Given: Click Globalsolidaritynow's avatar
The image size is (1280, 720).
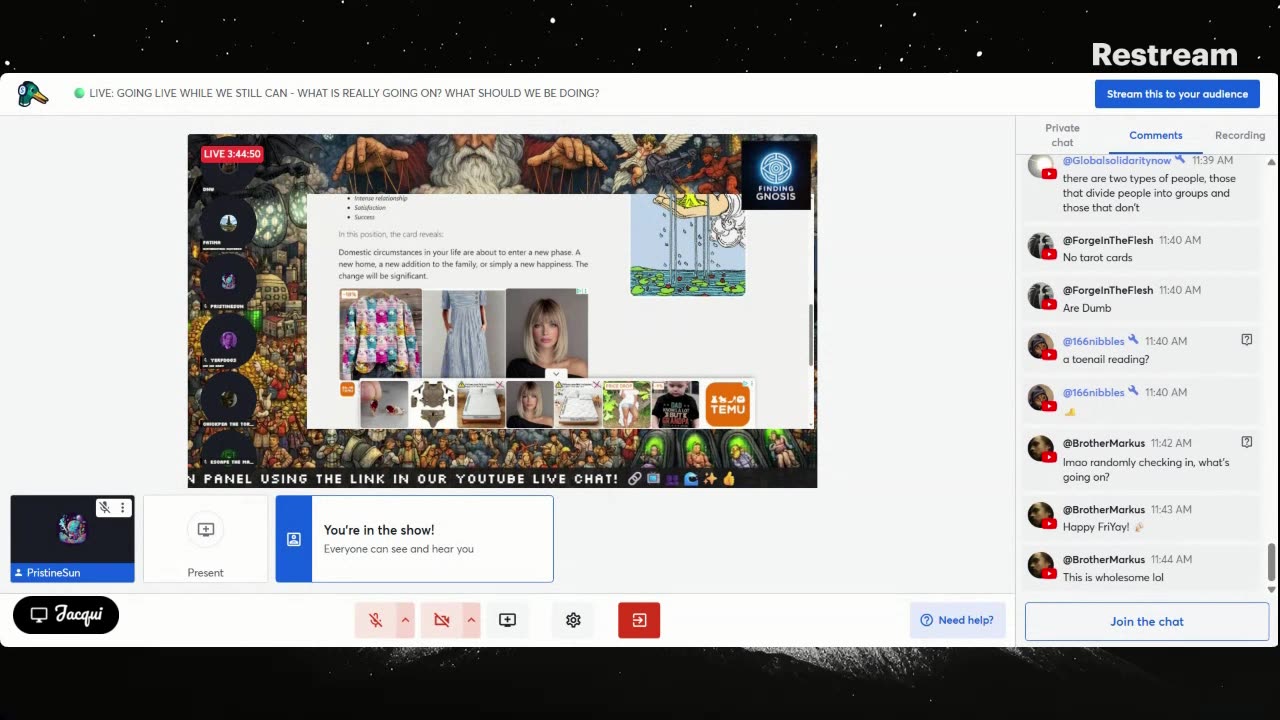Looking at the screenshot, I should click(x=1040, y=165).
